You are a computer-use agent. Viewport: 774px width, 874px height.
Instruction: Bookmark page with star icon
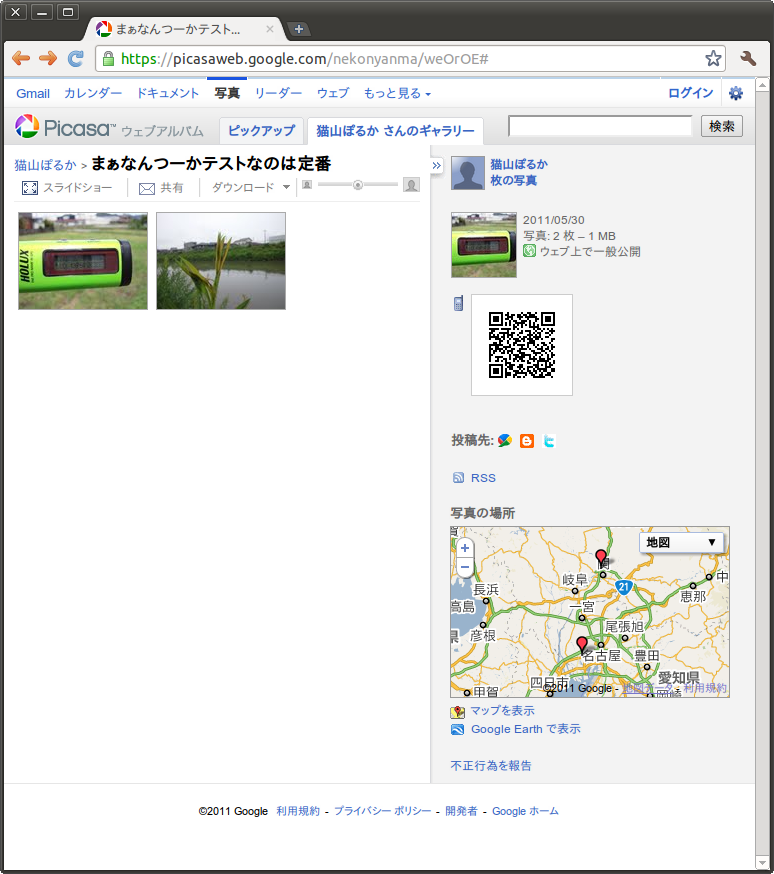[x=713, y=59]
